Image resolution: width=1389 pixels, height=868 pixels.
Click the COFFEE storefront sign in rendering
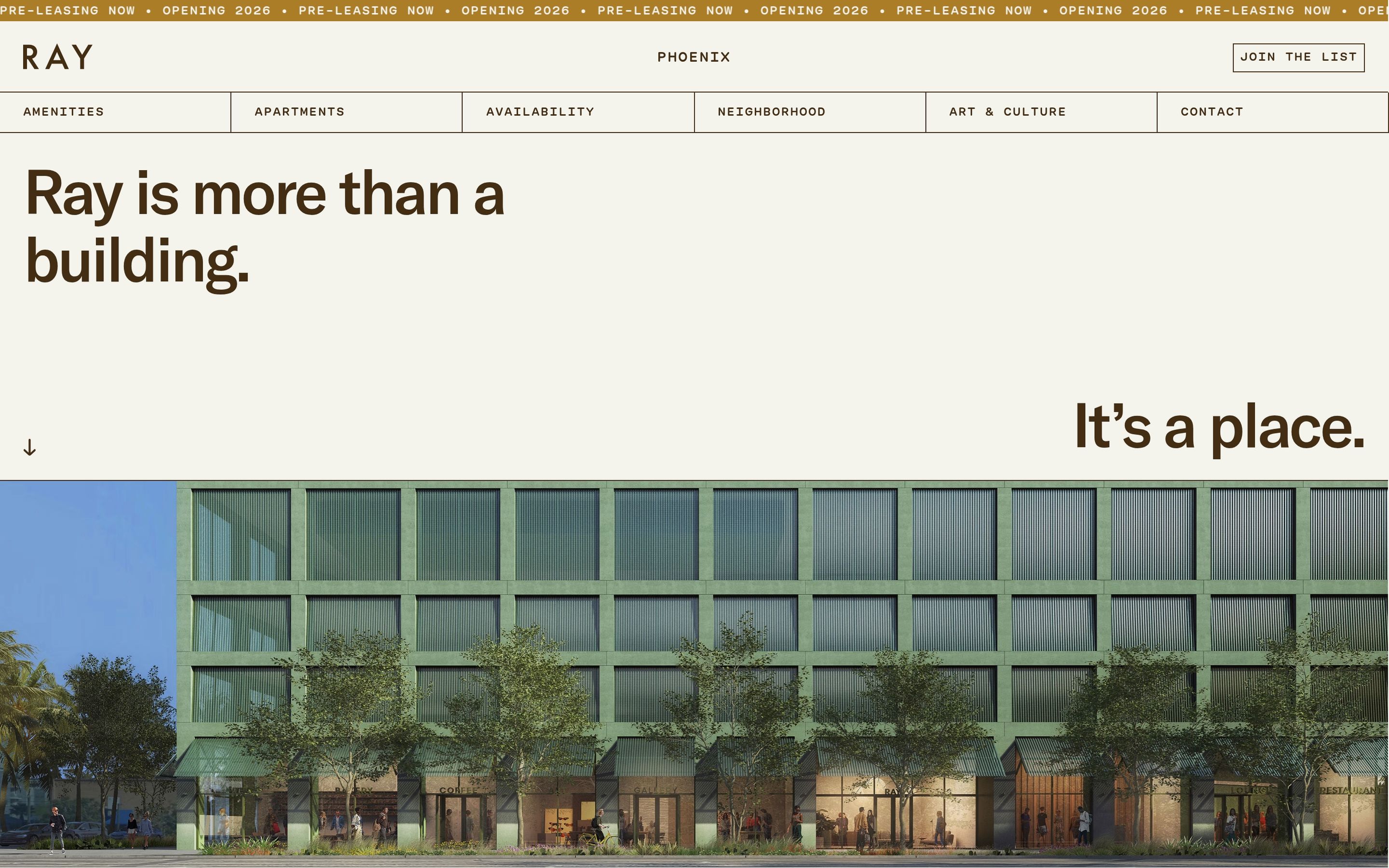(x=458, y=790)
